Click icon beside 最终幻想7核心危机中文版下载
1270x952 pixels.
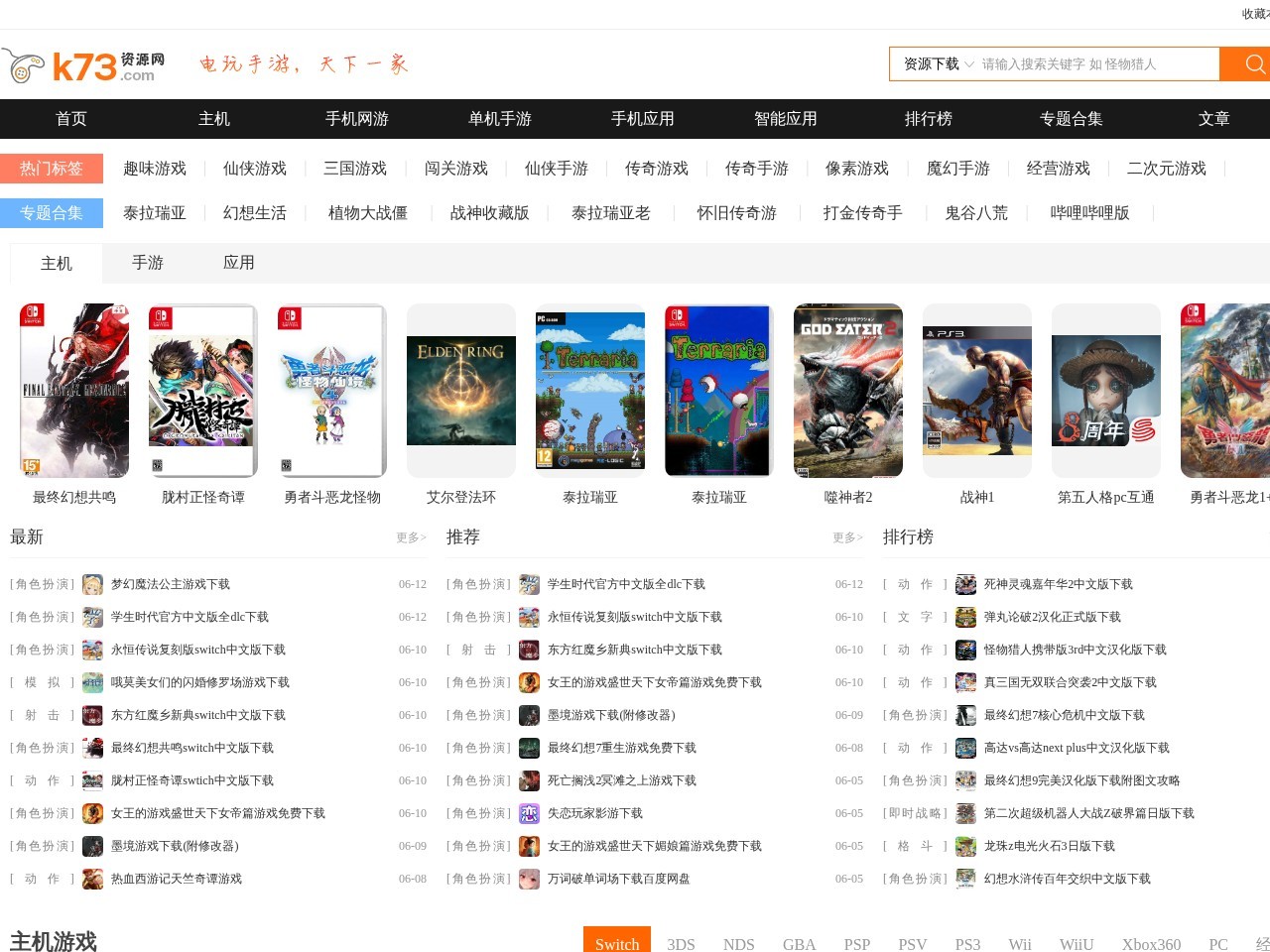point(966,715)
